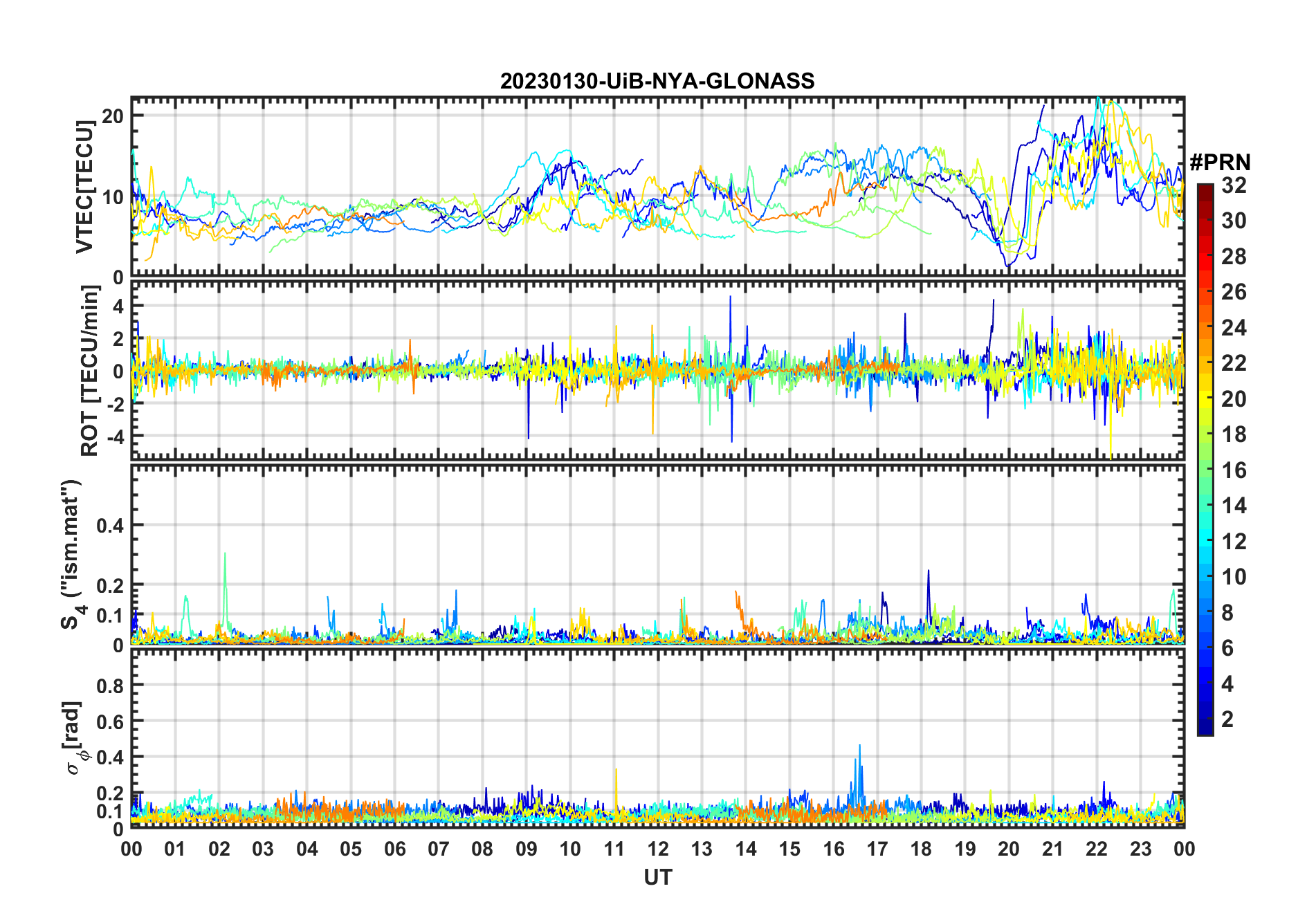Select x-axis hour tick 14

pyautogui.click(x=746, y=849)
